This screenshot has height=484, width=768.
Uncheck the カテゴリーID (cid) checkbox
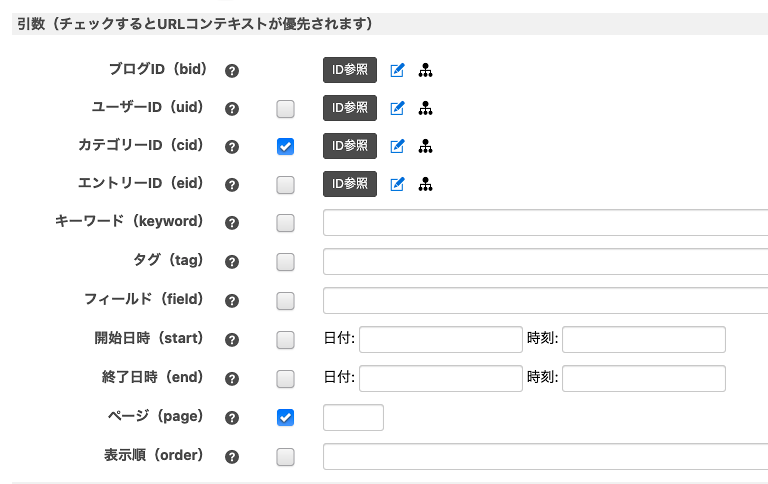click(x=285, y=147)
